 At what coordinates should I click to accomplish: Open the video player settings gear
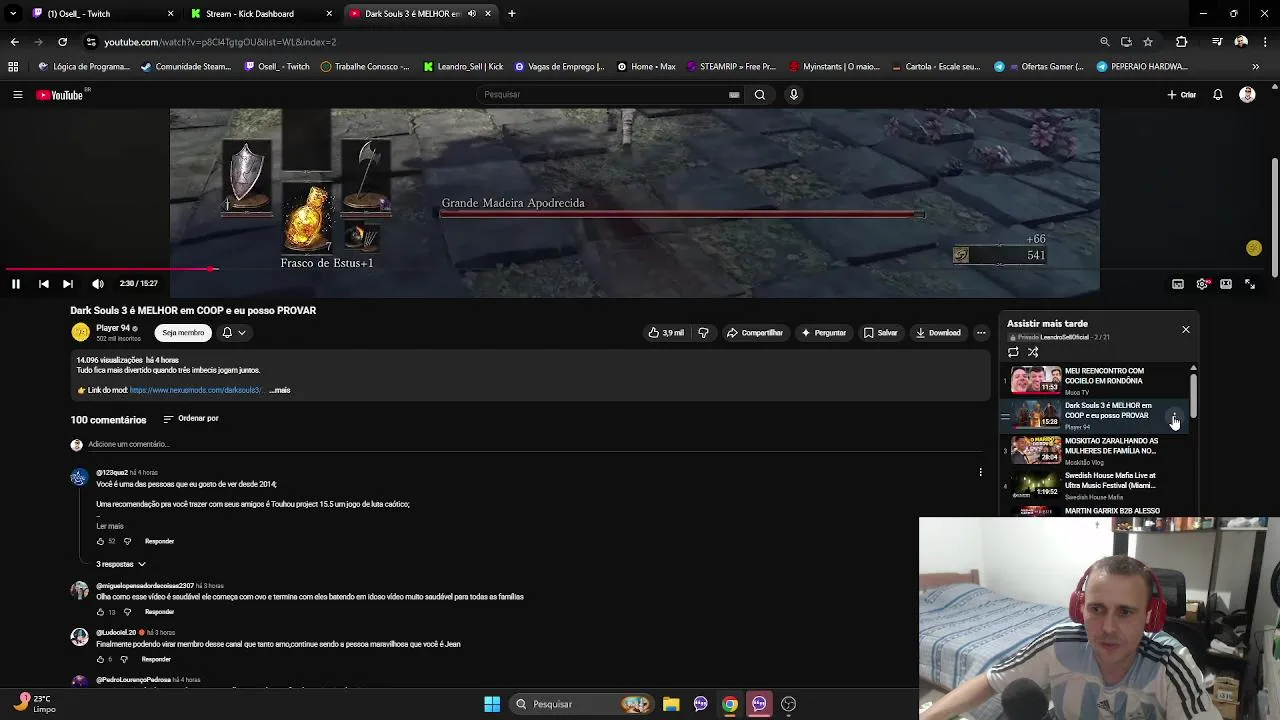1202,284
